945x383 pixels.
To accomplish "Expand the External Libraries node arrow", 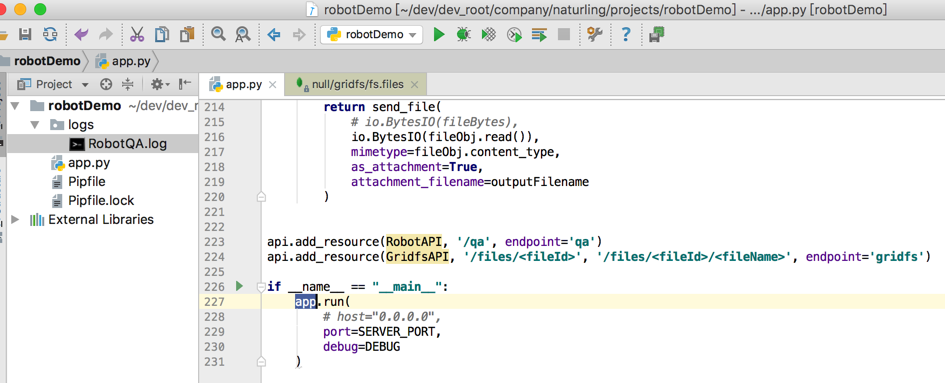I will coord(15,220).
